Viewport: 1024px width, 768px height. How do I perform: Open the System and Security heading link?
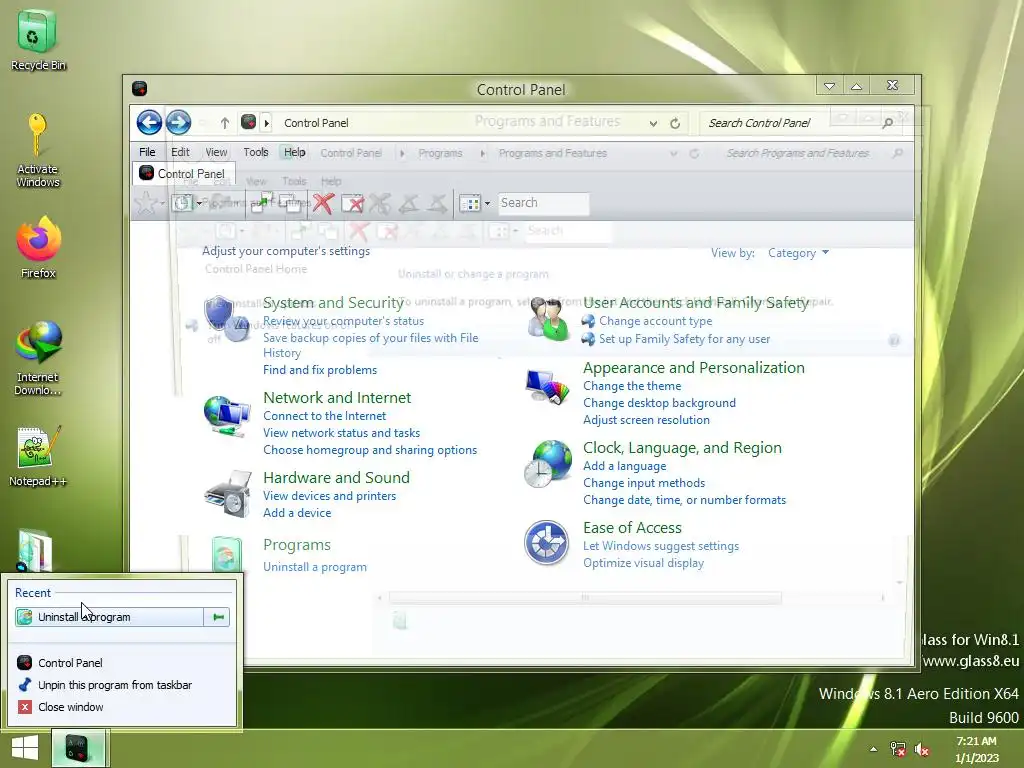click(334, 302)
